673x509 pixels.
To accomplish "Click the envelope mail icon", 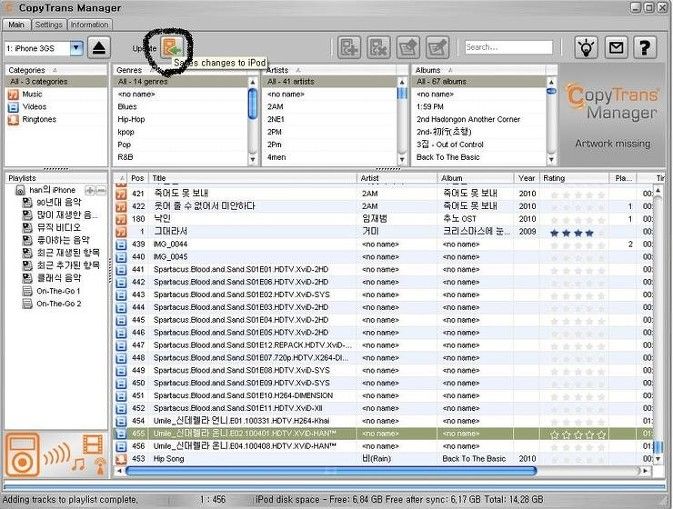I will click(x=616, y=47).
